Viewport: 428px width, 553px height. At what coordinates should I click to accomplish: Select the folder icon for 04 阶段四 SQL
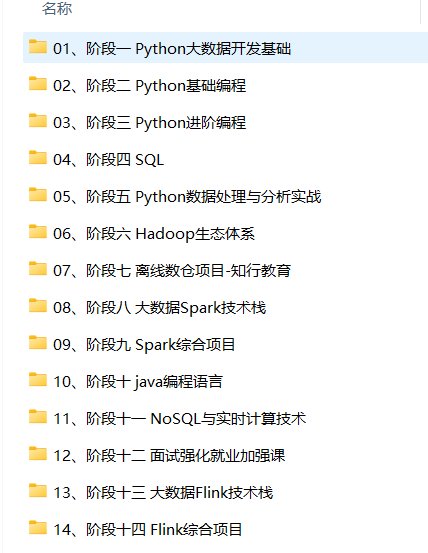point(37,158)
